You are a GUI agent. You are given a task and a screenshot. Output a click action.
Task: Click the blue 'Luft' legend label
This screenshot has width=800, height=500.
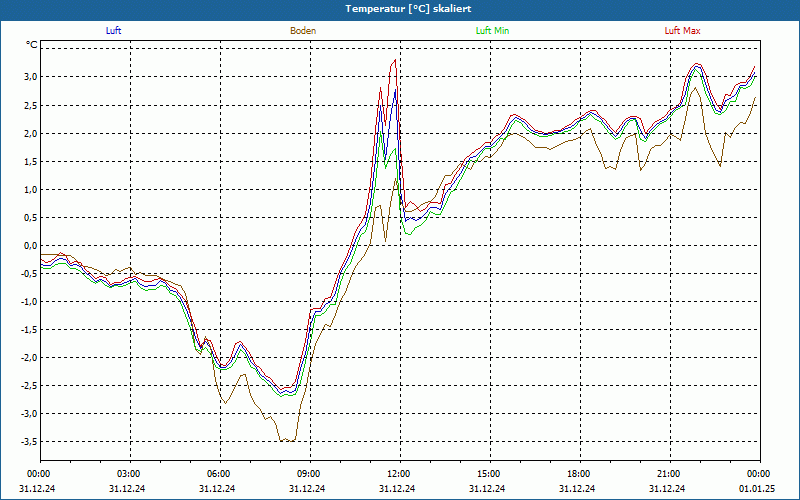coord(113,31)
